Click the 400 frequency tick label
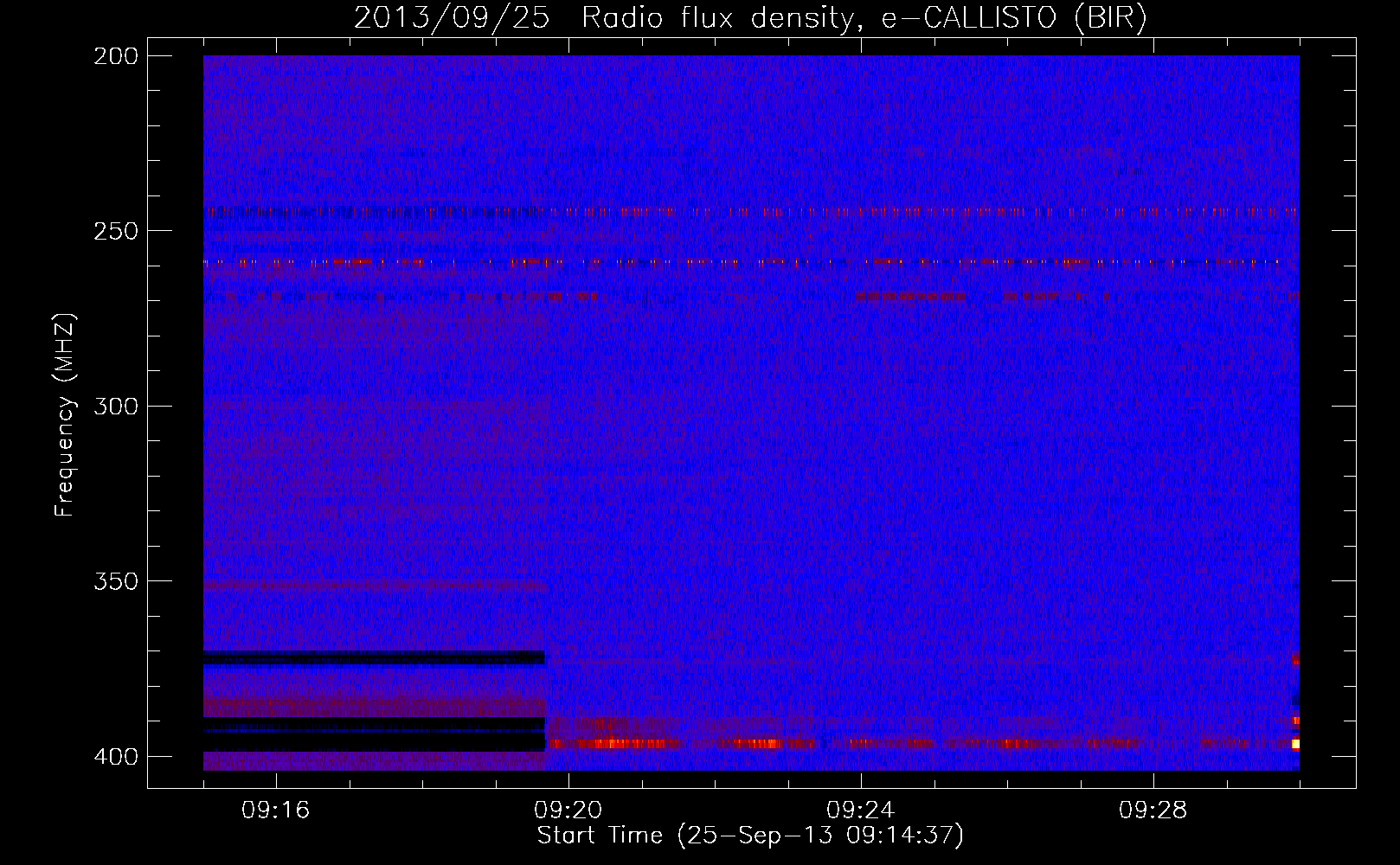Viewport: 1400px width, 865px height. (x=116, y=756)
